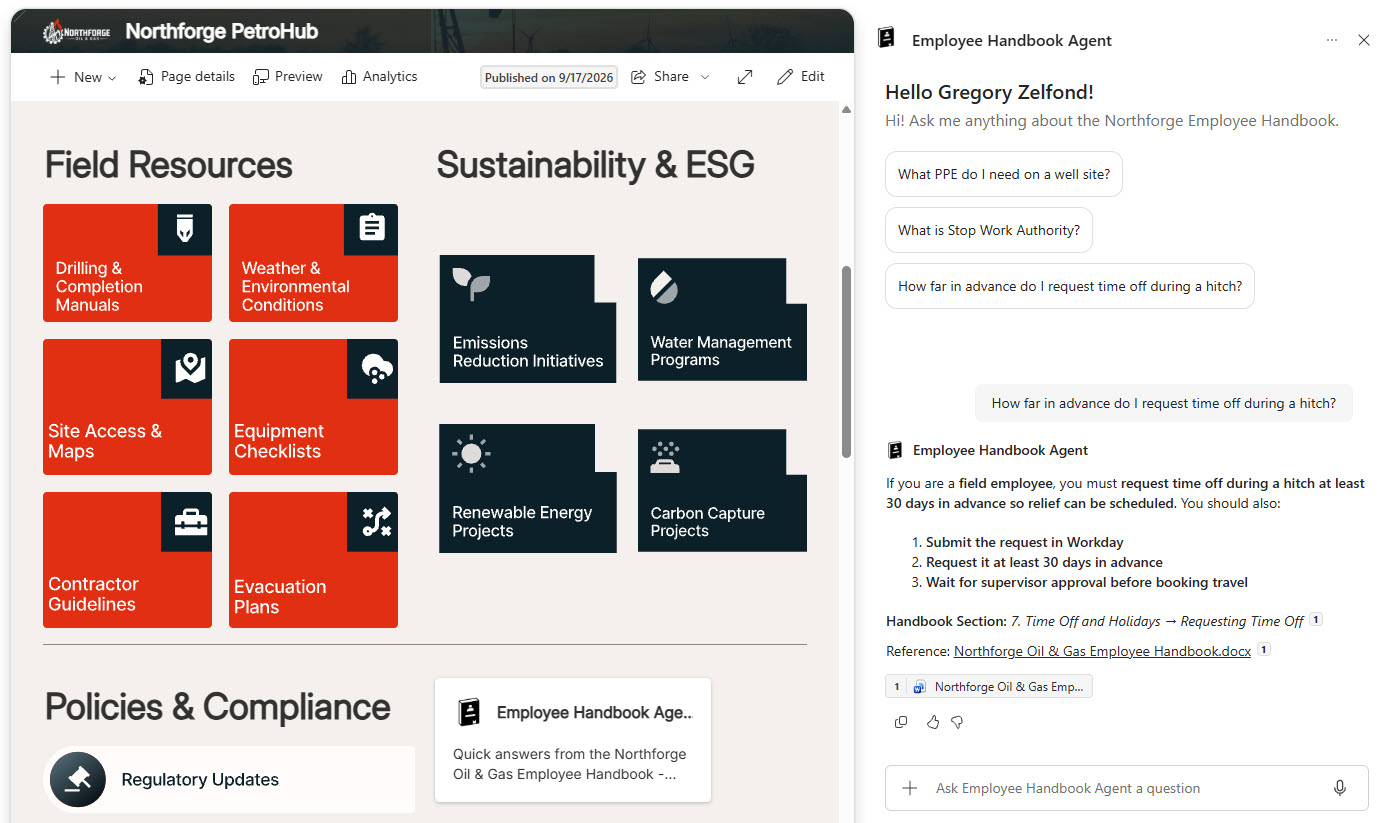
Task: Open the Site Access & Maps tile
Action: tap(127, 407)
